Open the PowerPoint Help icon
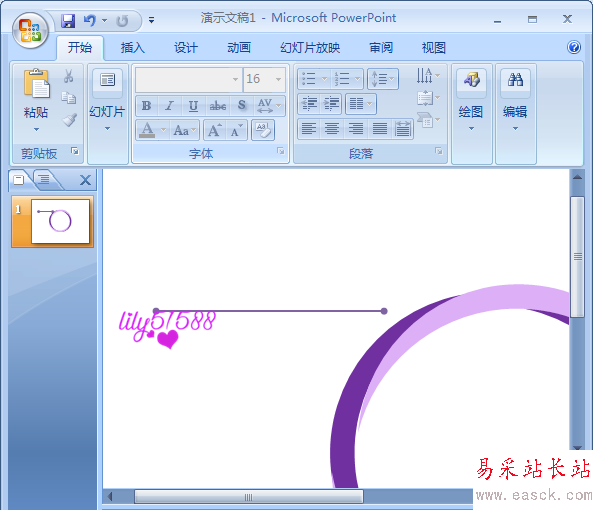This screenshot has width=593, height=510. point(573,47)
